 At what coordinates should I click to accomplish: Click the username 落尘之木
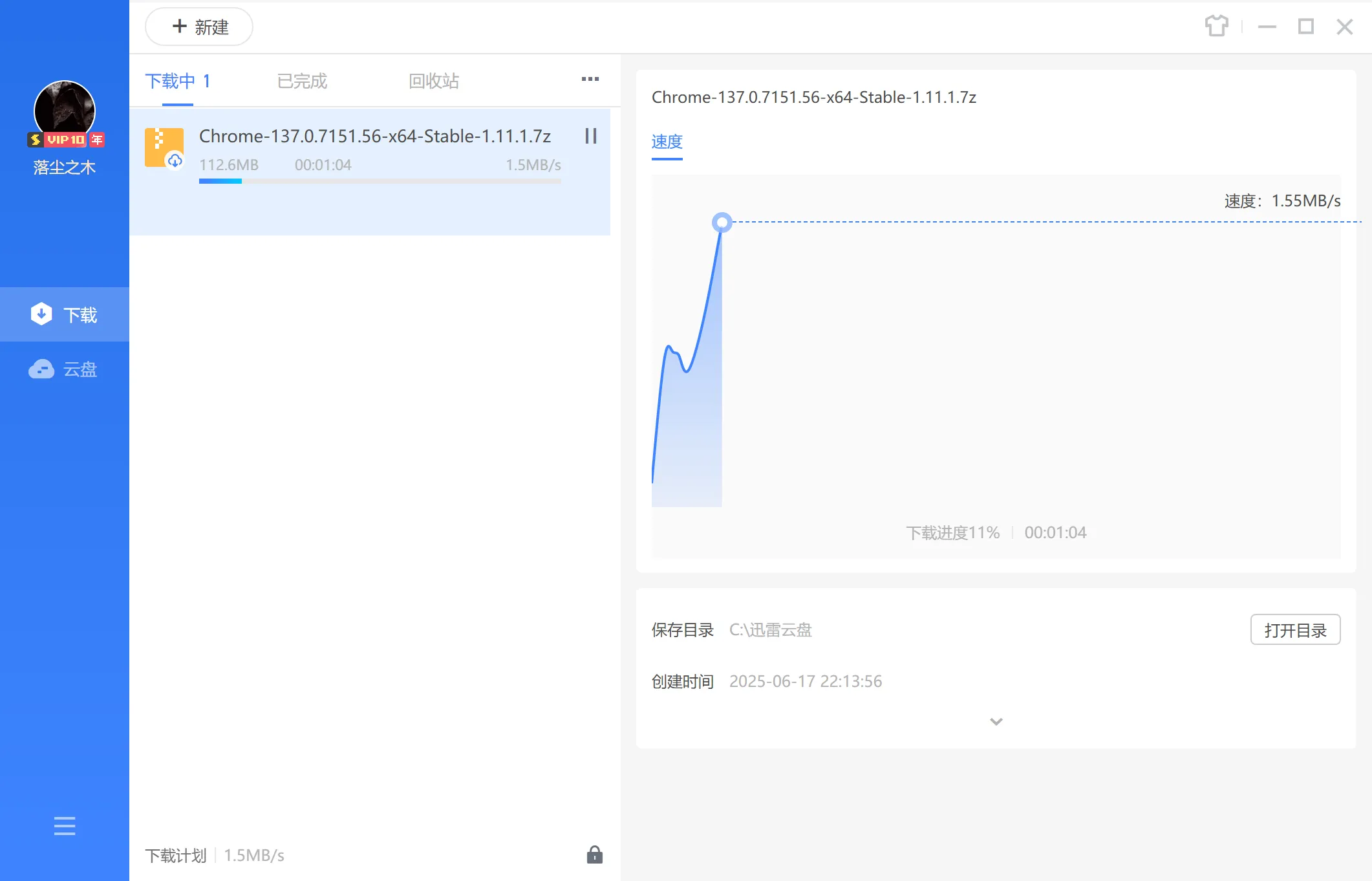click(65, 168)
